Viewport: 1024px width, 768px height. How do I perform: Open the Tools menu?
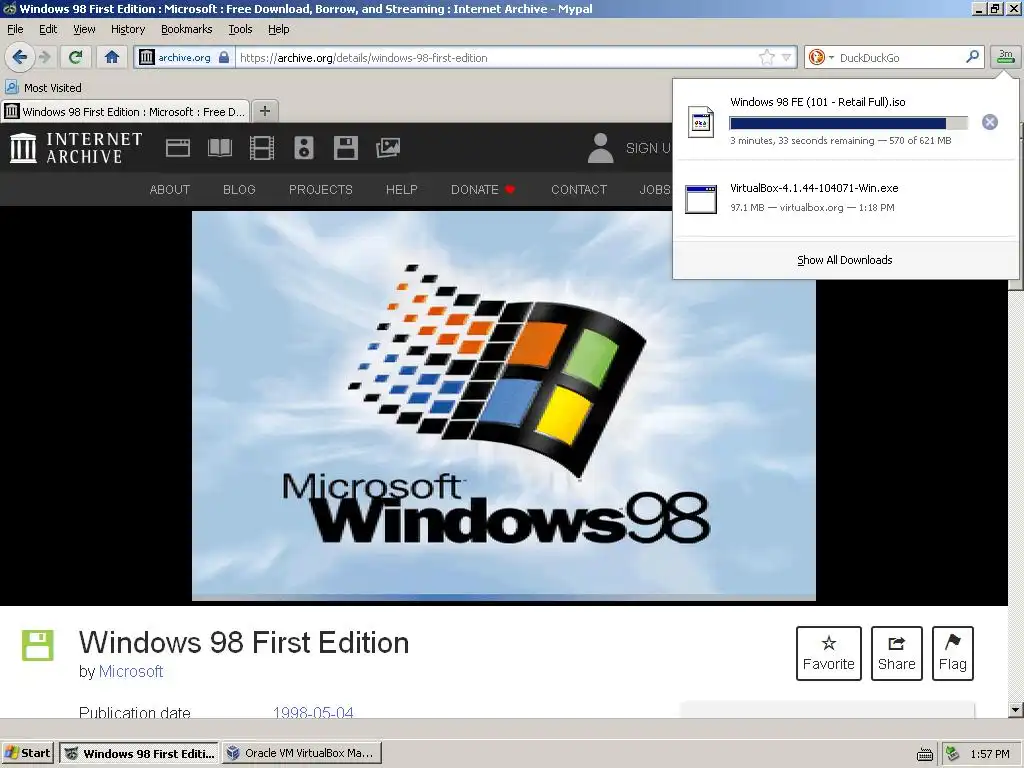click(240, 29)
